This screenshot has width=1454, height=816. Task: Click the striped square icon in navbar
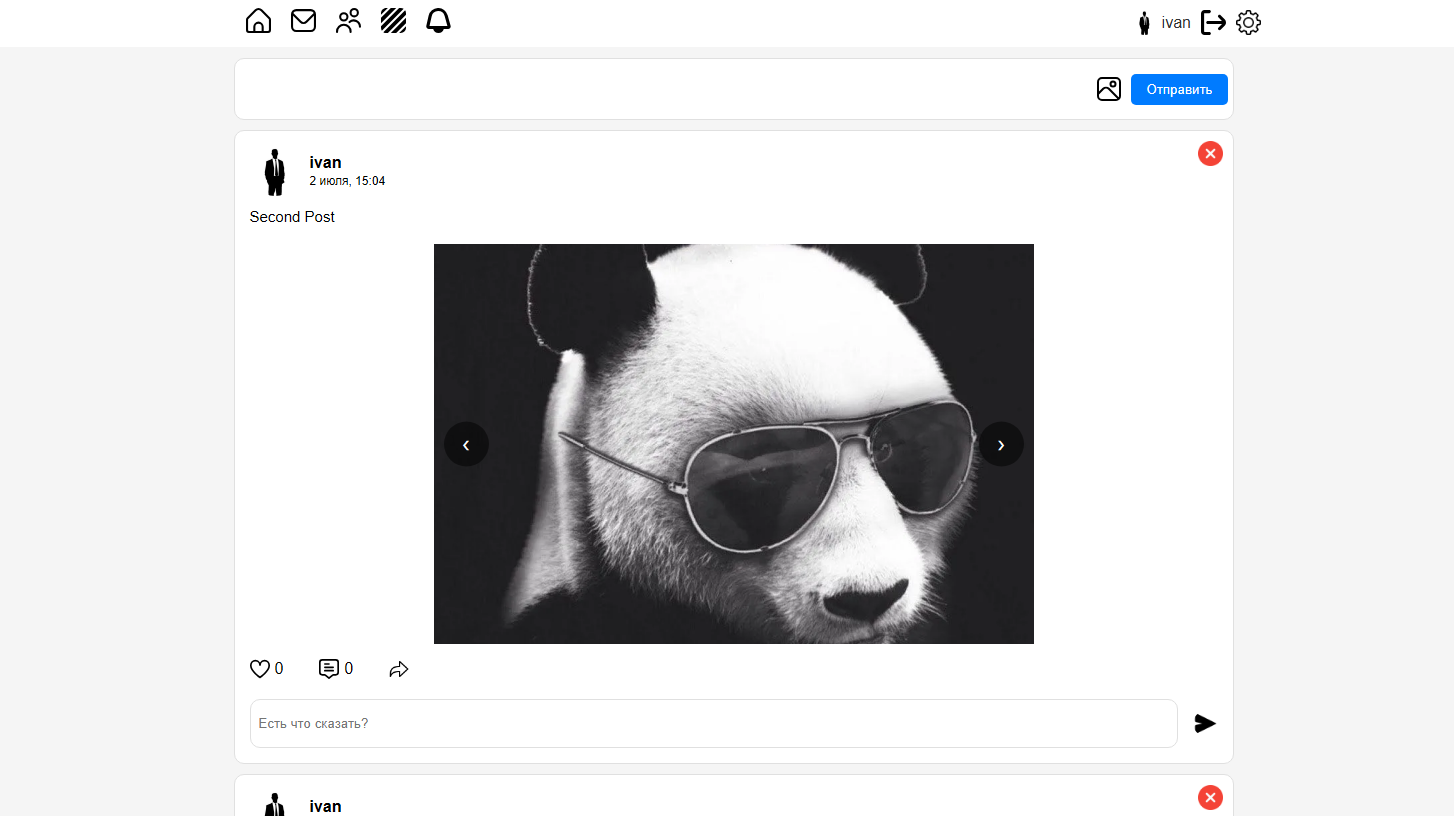[x=393, y=21]
